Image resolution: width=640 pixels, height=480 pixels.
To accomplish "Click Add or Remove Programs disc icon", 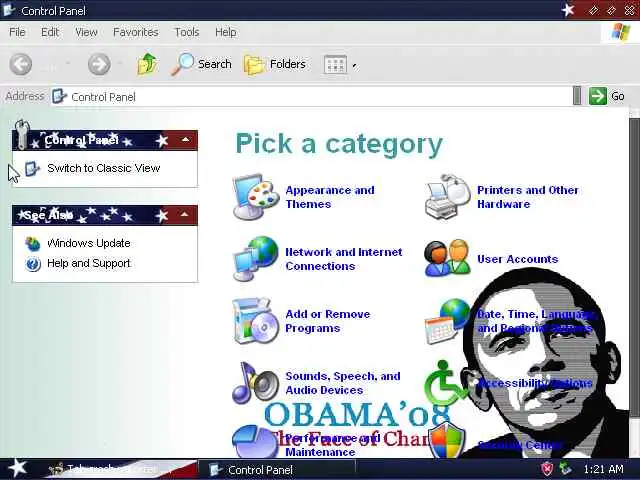I will coord(256,321).
